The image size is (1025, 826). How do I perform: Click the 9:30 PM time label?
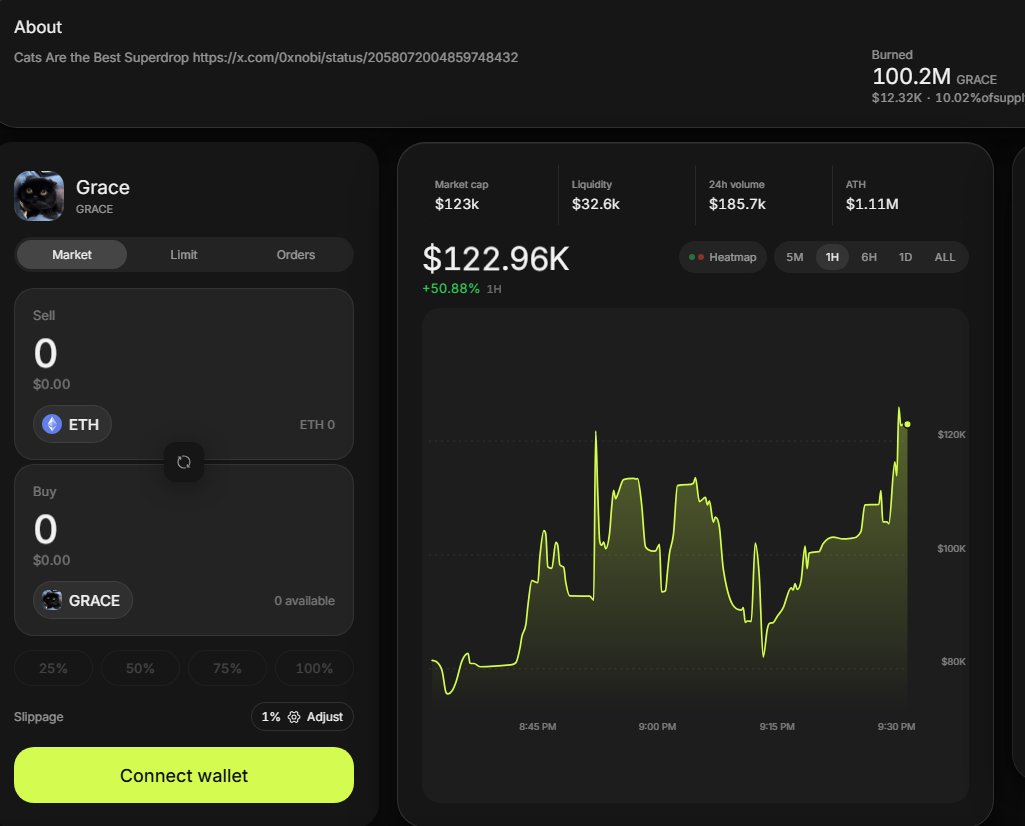pyautogui.click(x=896, y=727)
